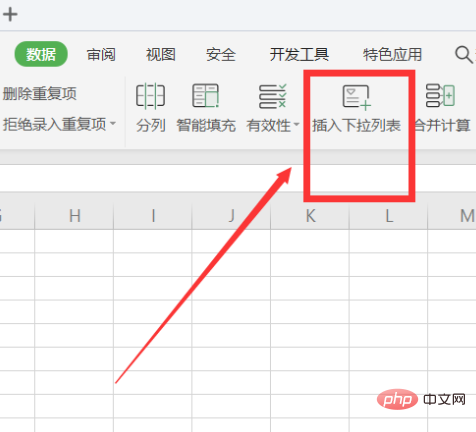Click the 合并计算 consolidate icon
The height and width of the screenshot is (432, 476).
[x=440, y=95]
